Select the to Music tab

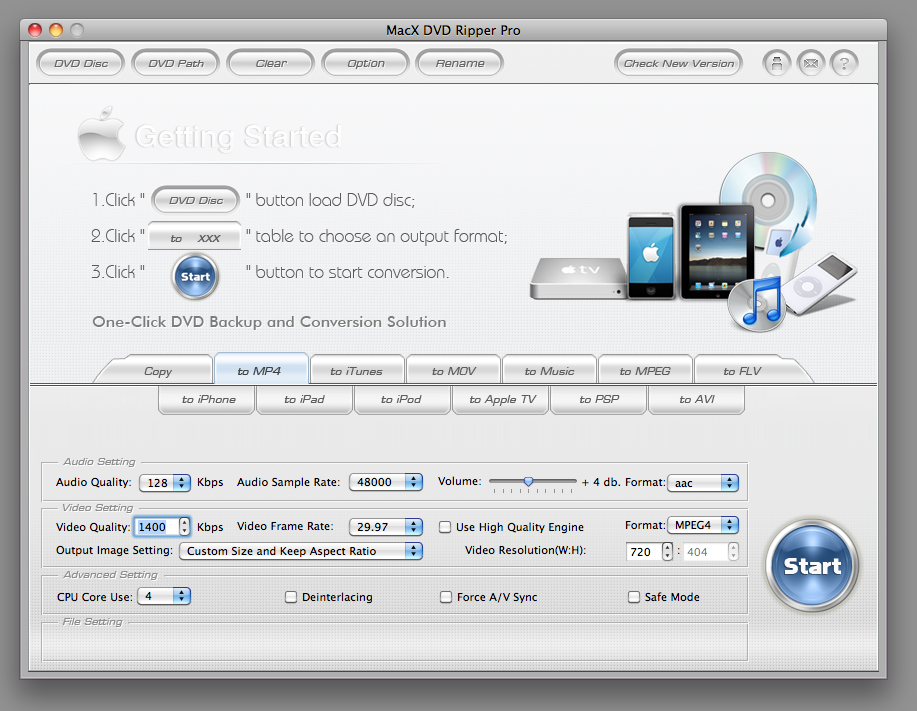(549, 371)
